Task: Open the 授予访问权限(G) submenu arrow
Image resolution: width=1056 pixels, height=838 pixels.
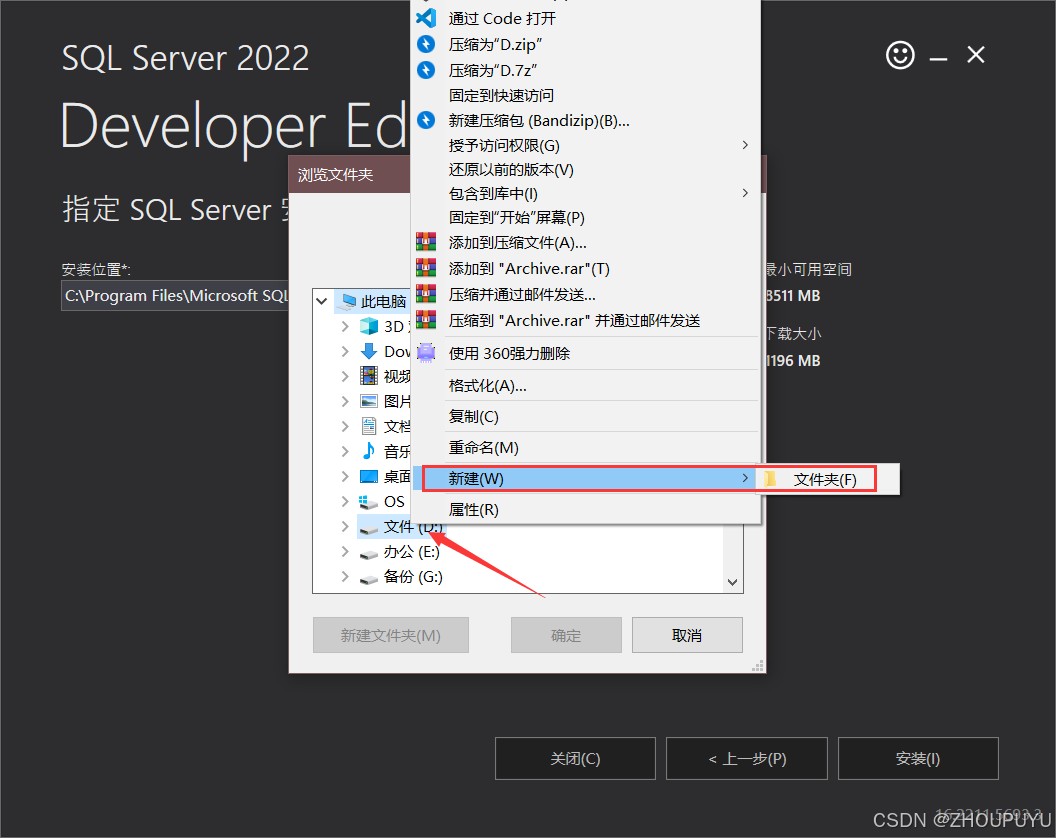Action: click(x=745, y=146)
